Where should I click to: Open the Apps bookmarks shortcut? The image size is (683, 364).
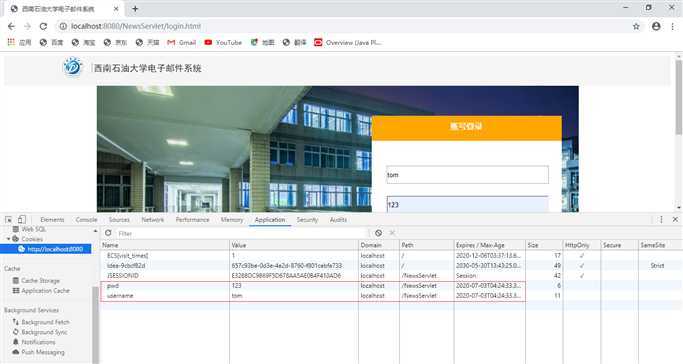coord(20,42)
